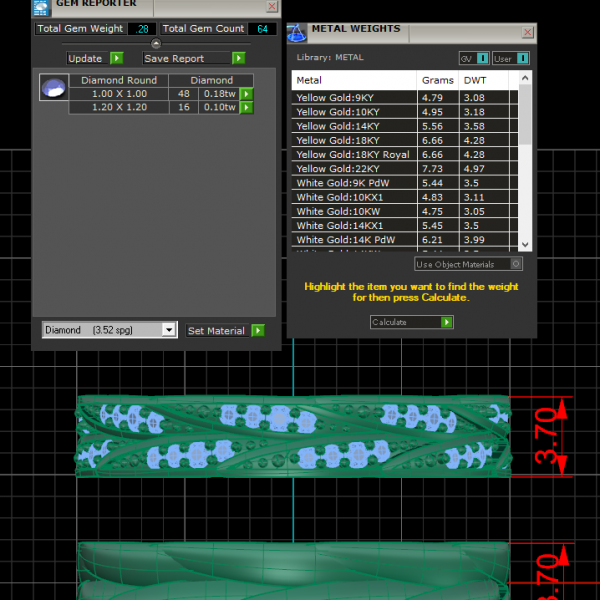
Task: Open the Diamond (3.52 spg) material dropdown
Action: 168,330
